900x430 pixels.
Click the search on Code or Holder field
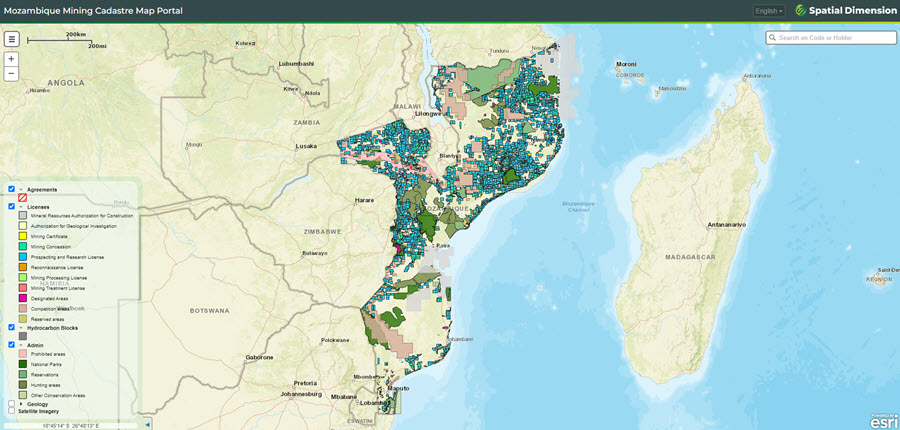(x=831, y=38)
